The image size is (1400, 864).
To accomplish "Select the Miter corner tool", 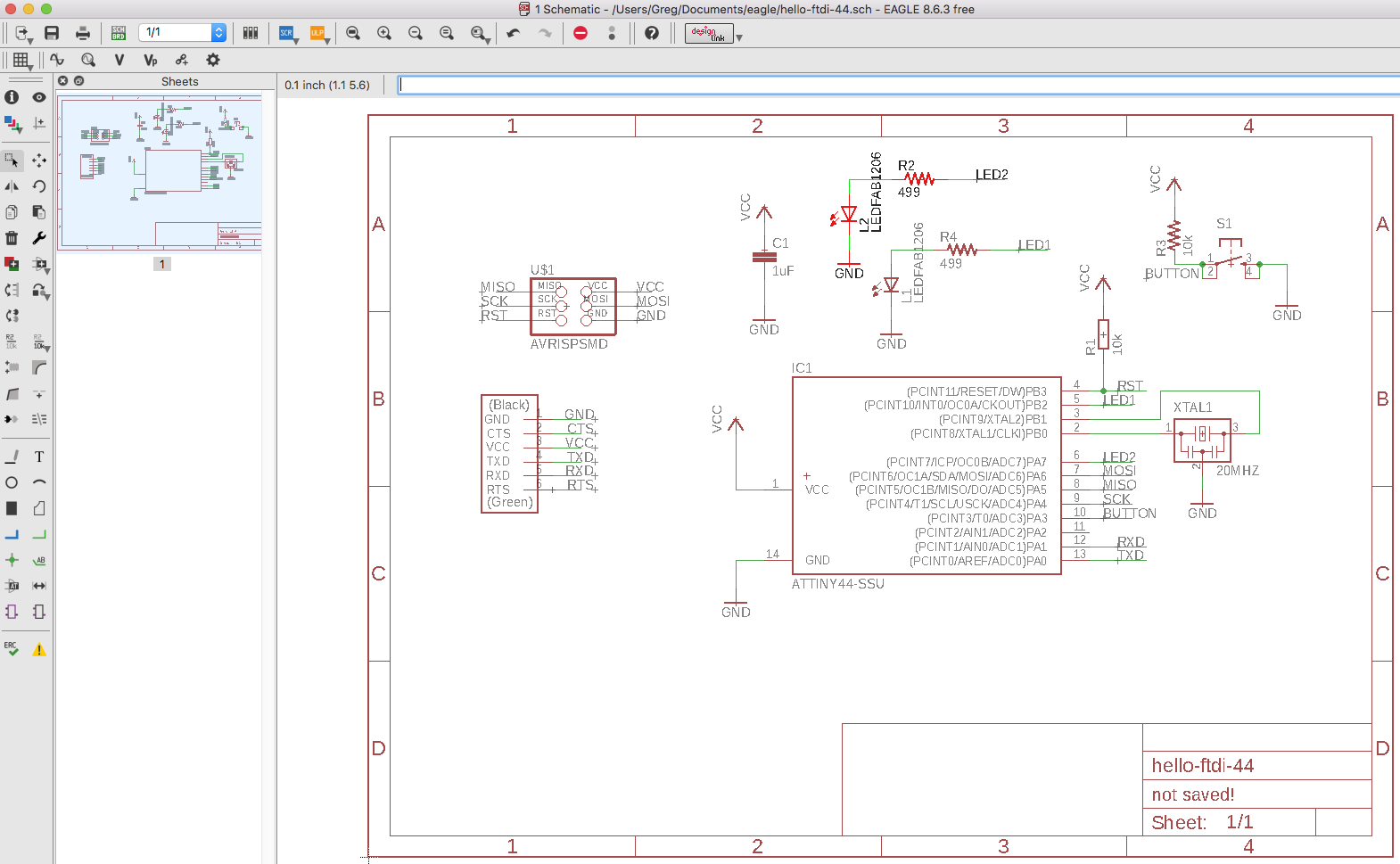I will (x=38, y=367).
